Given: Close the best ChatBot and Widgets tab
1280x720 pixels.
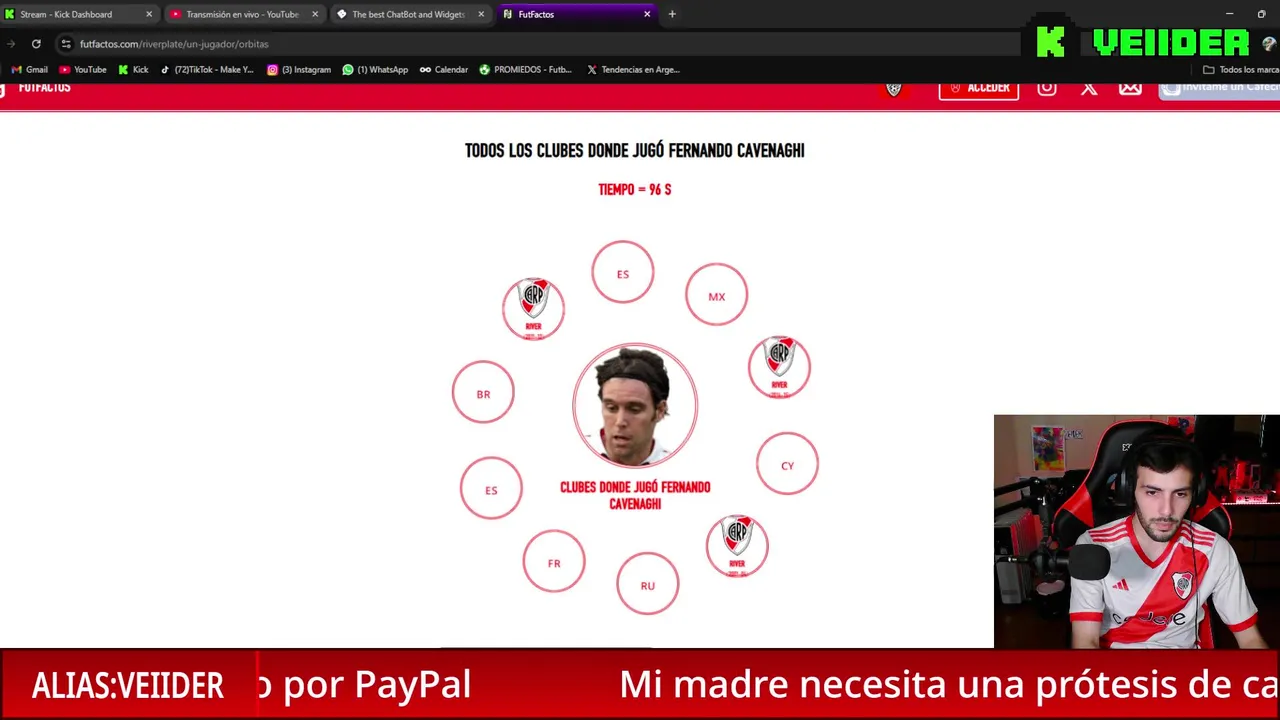Looking at the screenshot, I should tap(481, 14).
